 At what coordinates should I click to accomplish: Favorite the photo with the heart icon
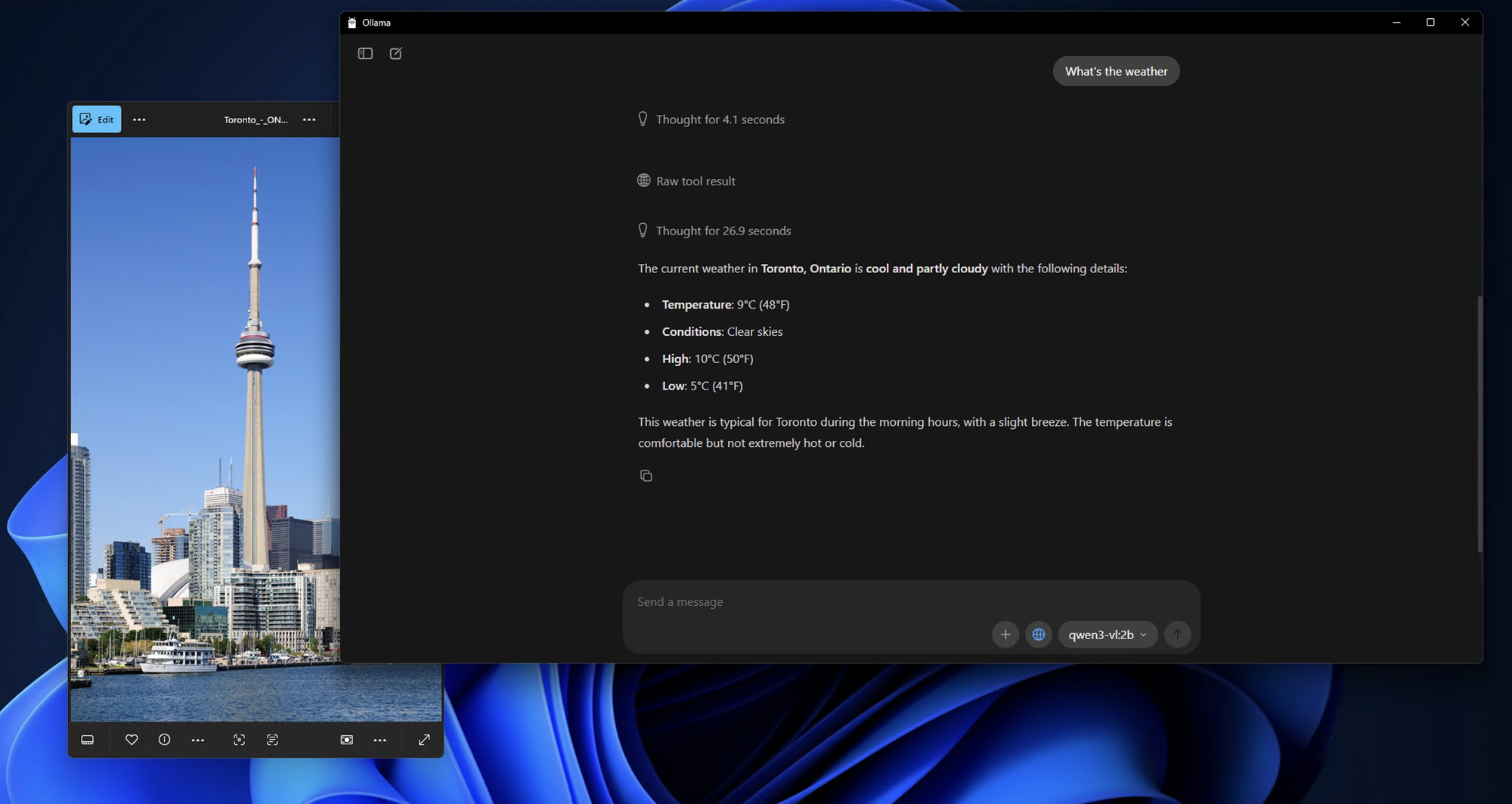click(132, 740)
